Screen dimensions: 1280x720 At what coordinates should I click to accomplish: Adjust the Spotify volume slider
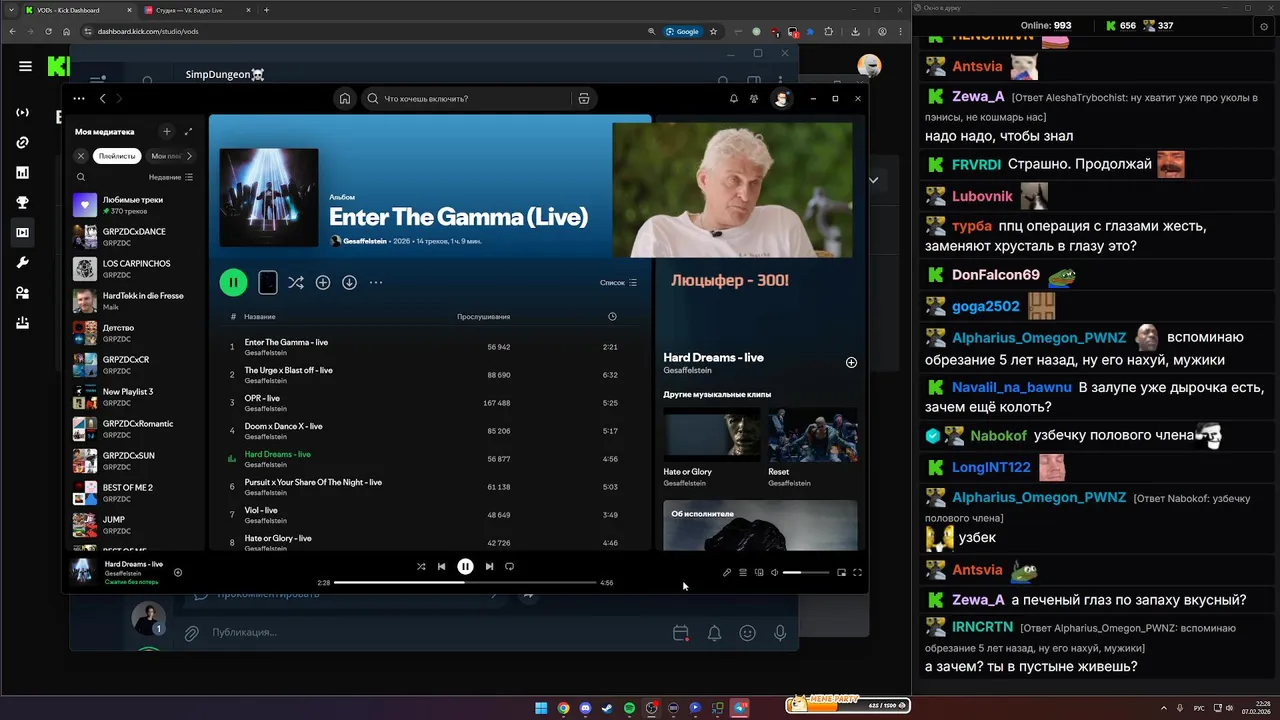pyautogui.click(x=806, y=573)
